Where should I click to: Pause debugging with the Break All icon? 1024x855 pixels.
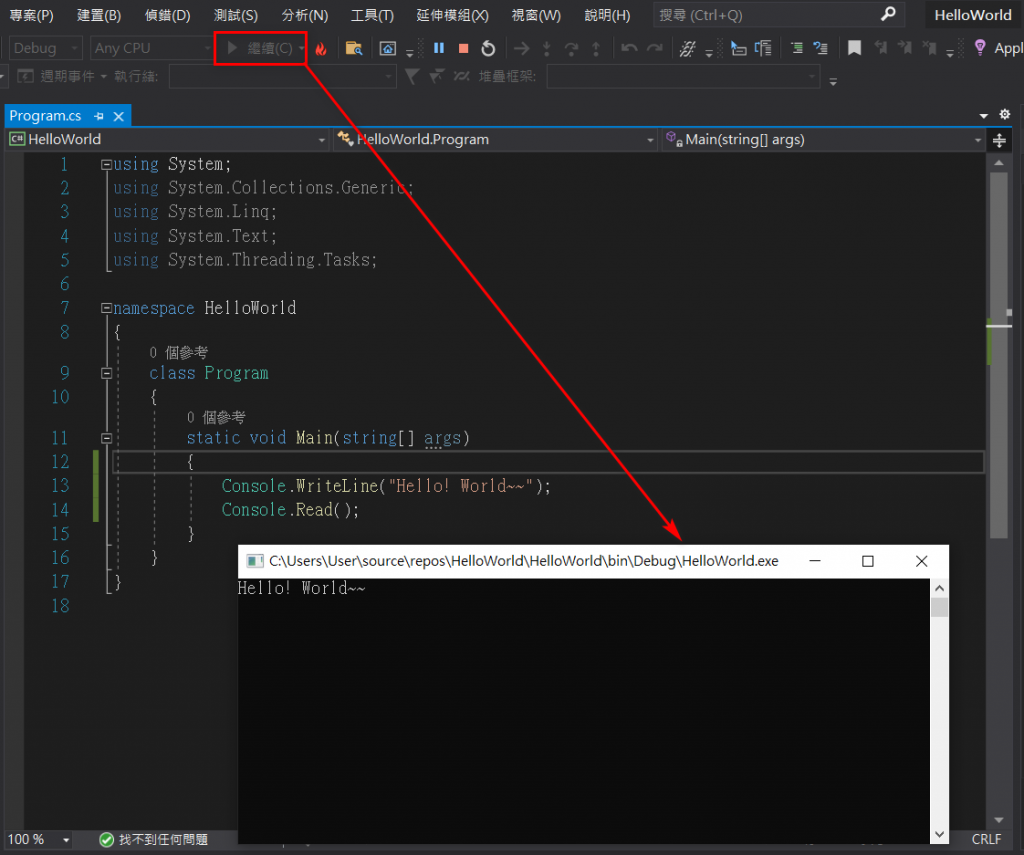tap(439, 48)
